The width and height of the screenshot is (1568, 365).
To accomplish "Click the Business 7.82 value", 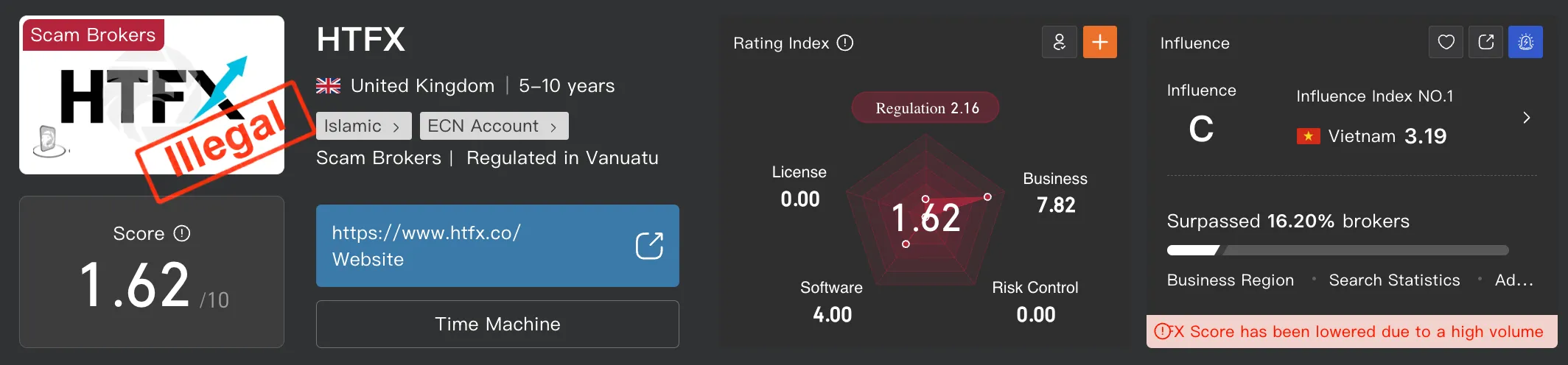I will pos(1056,205).
